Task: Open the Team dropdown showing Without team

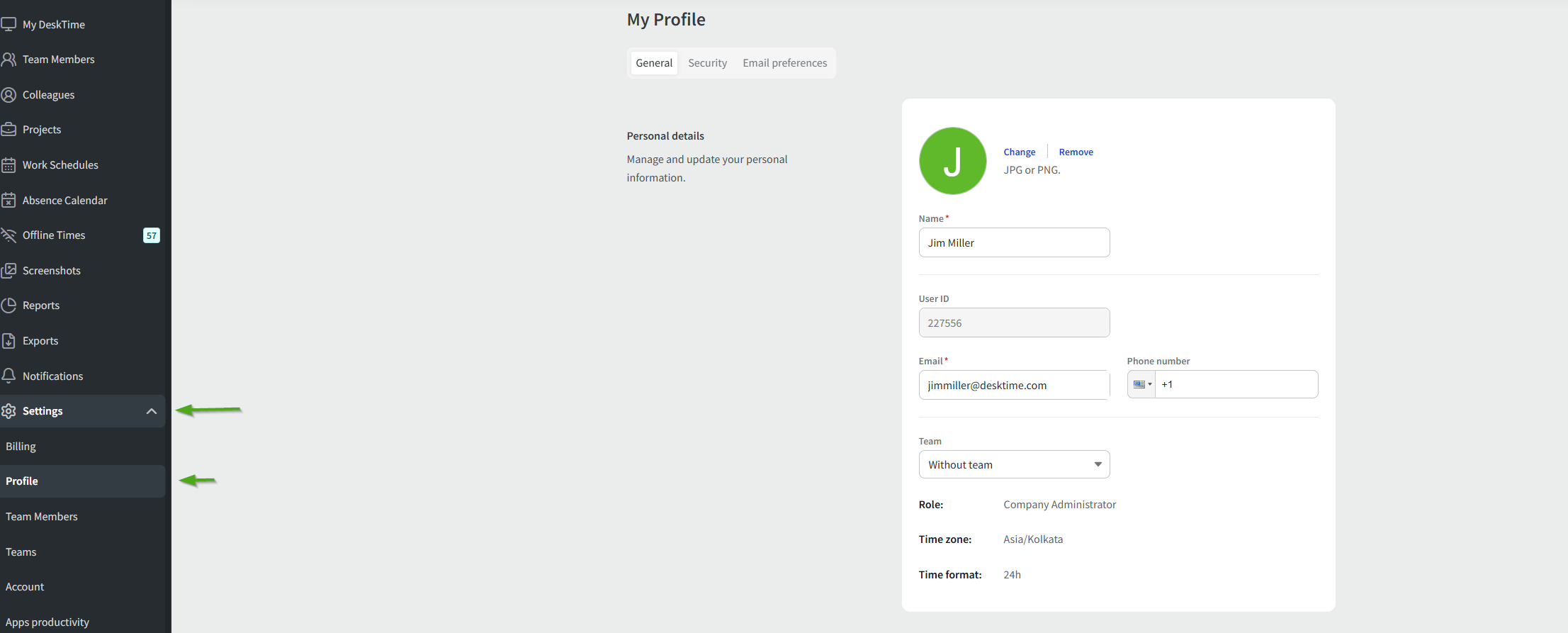Action: pos(1014,465)
